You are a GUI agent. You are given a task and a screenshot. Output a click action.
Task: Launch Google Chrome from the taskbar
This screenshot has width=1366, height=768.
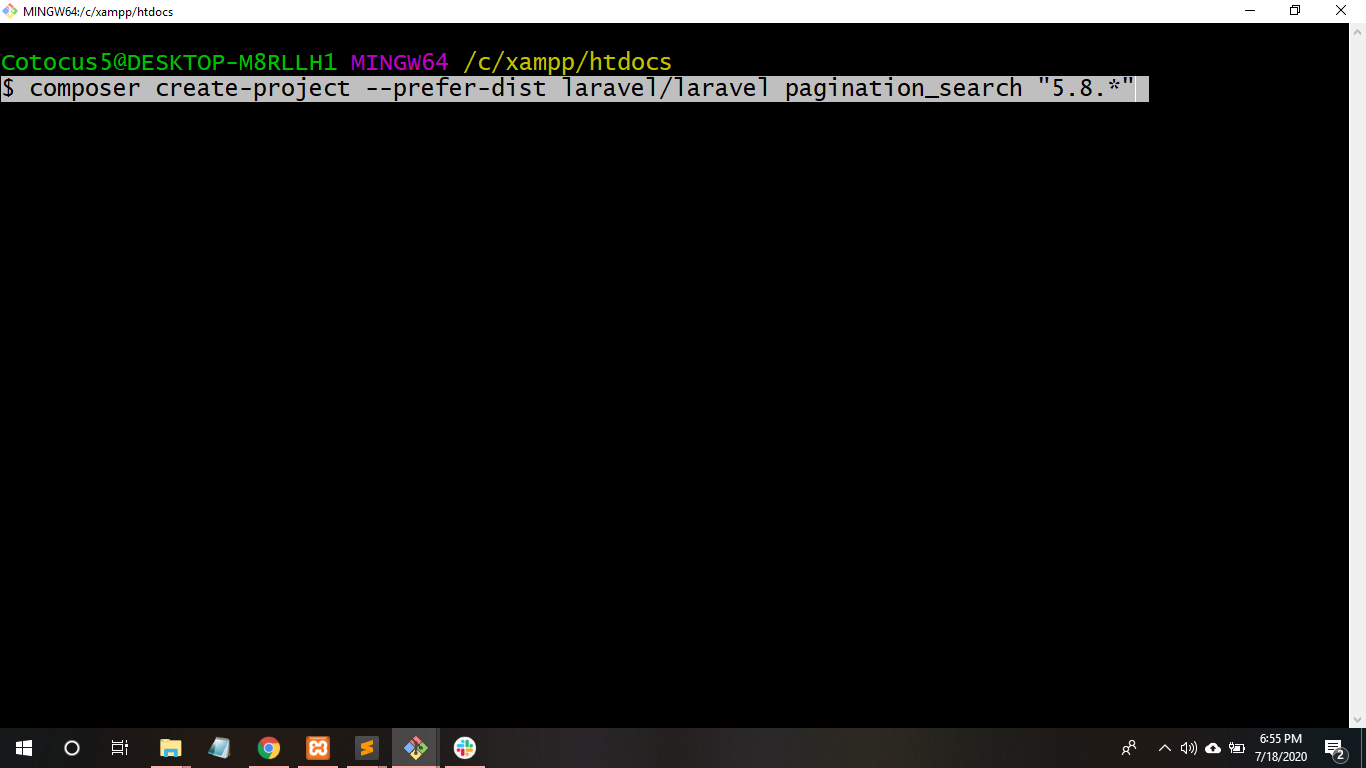268,748
